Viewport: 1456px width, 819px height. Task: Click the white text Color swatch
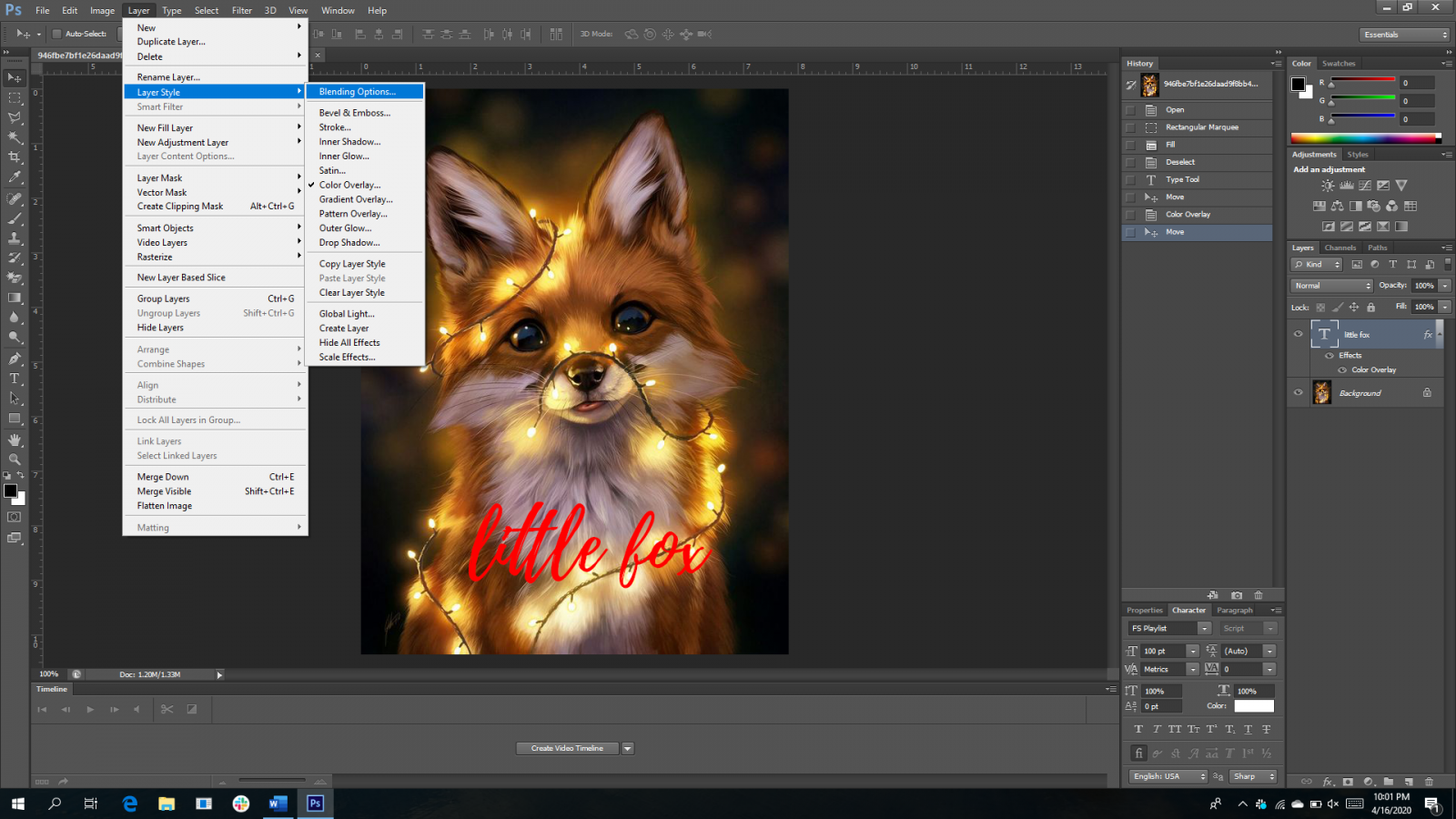pyautogui.click(x=1253, y=706)
